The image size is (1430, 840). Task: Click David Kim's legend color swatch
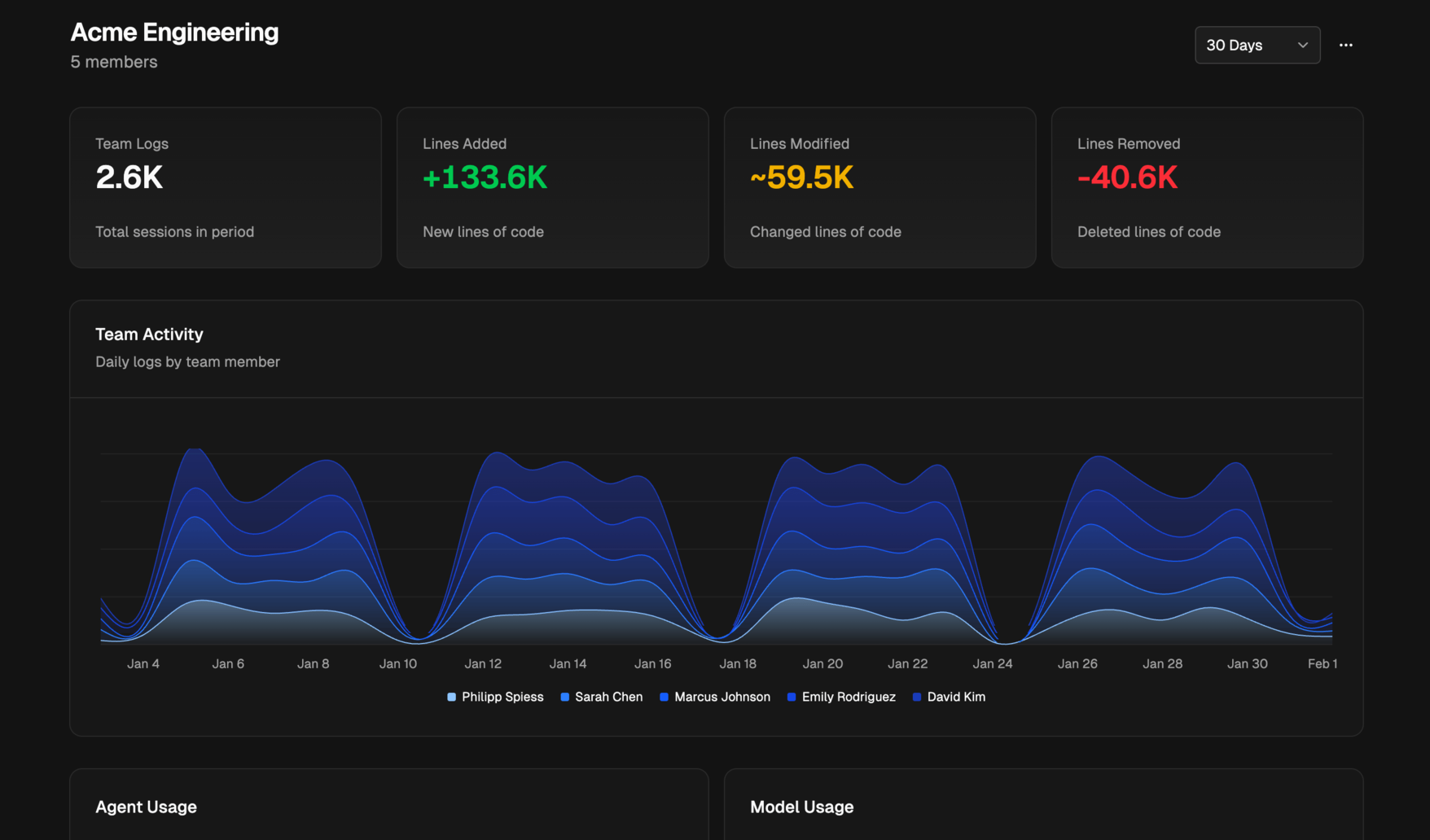916,697
